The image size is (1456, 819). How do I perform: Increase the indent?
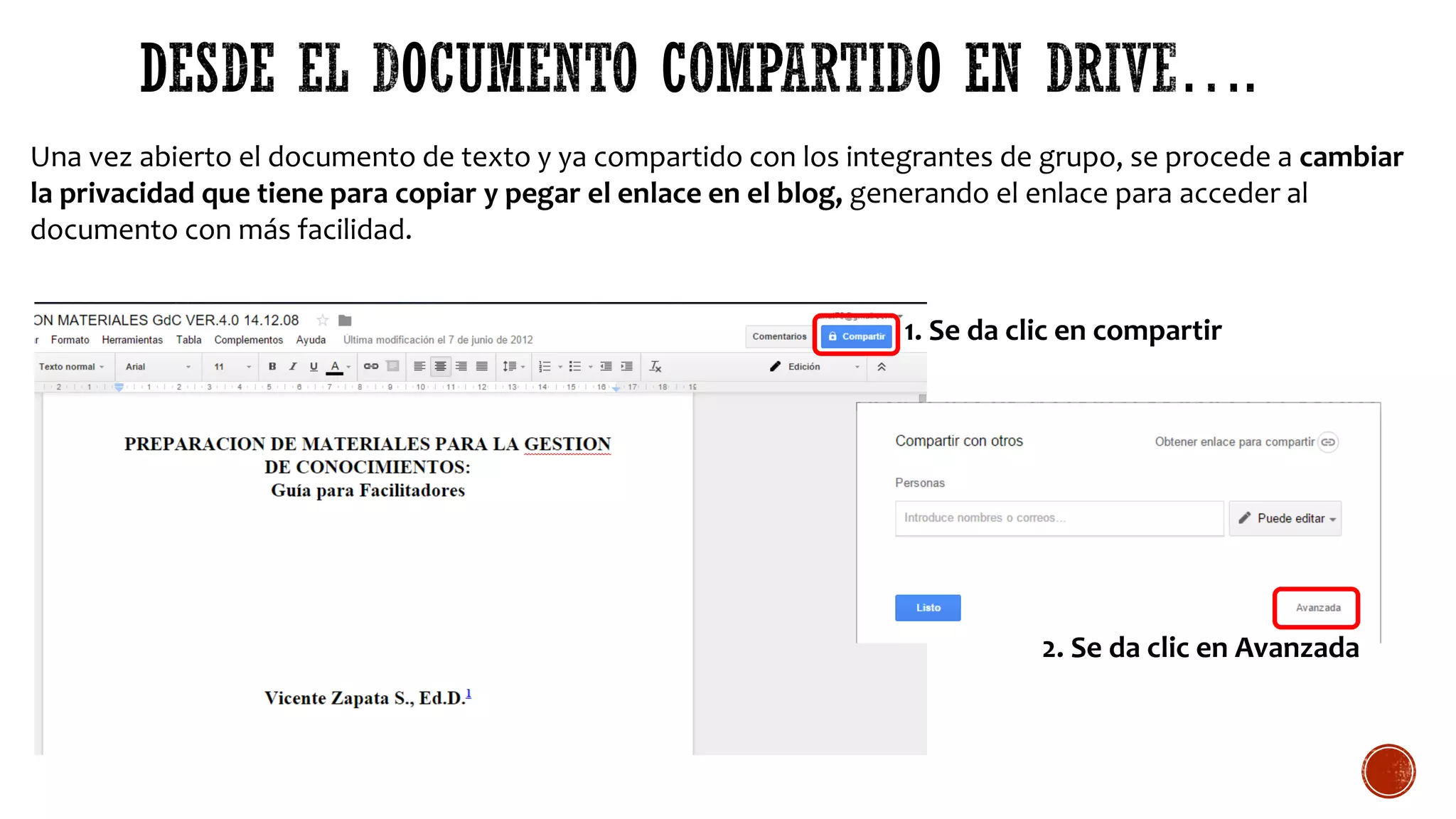click(x=626, y=367)
